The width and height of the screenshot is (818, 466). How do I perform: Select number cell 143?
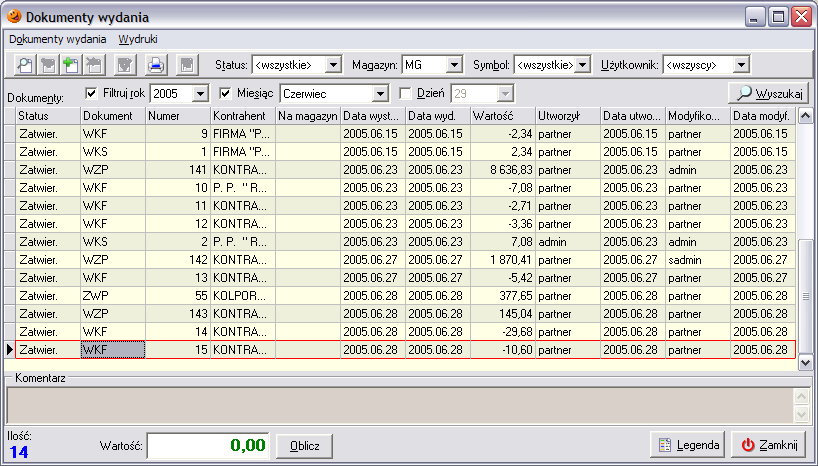pos(178,314)
